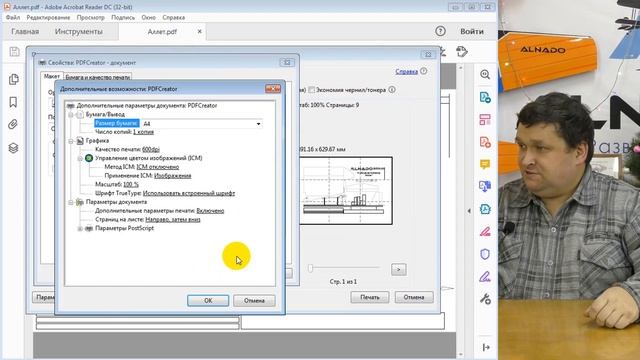Image resolution: width=640 pixels, height=360 pixels.
Task: Click Отмена in the print dialog
Action: click(414, 297)
